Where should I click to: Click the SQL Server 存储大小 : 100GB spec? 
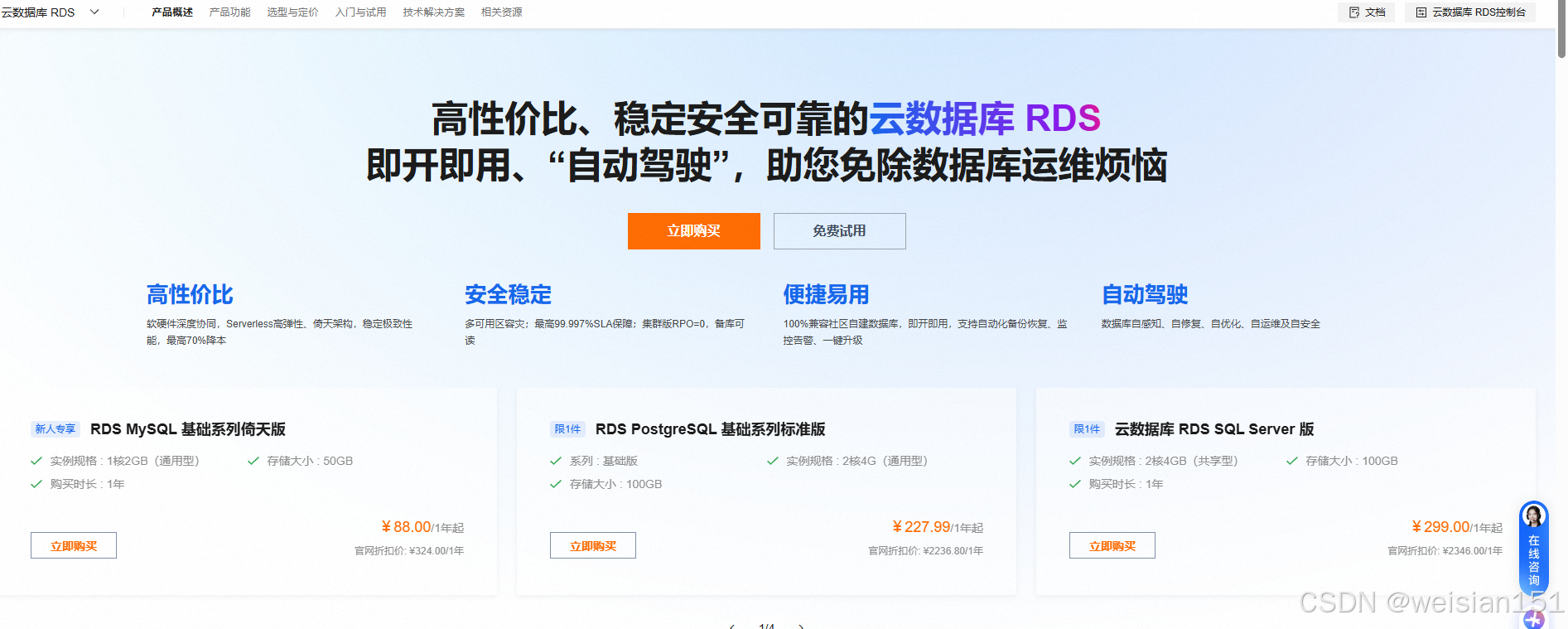point(1352,461)
